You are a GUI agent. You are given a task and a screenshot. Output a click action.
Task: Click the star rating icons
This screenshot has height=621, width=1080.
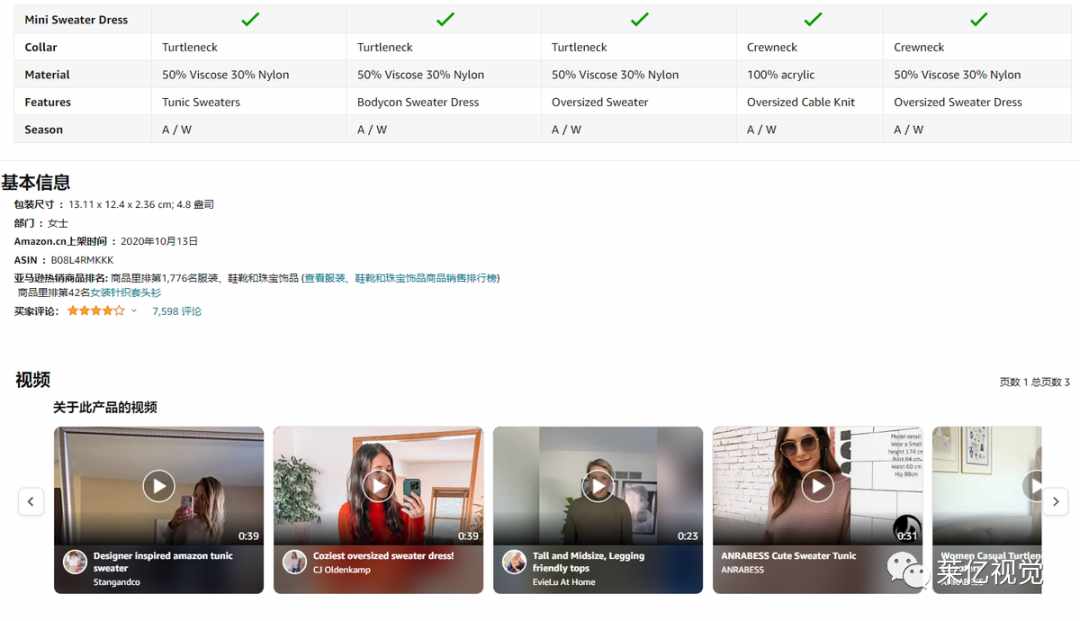coord(96,310)
